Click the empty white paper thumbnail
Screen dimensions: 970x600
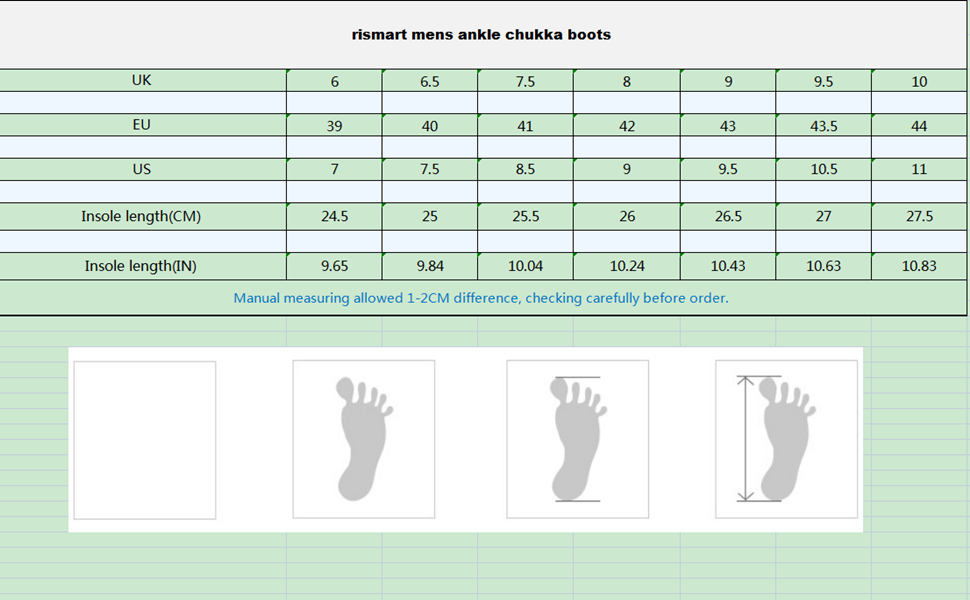point(145,440)
